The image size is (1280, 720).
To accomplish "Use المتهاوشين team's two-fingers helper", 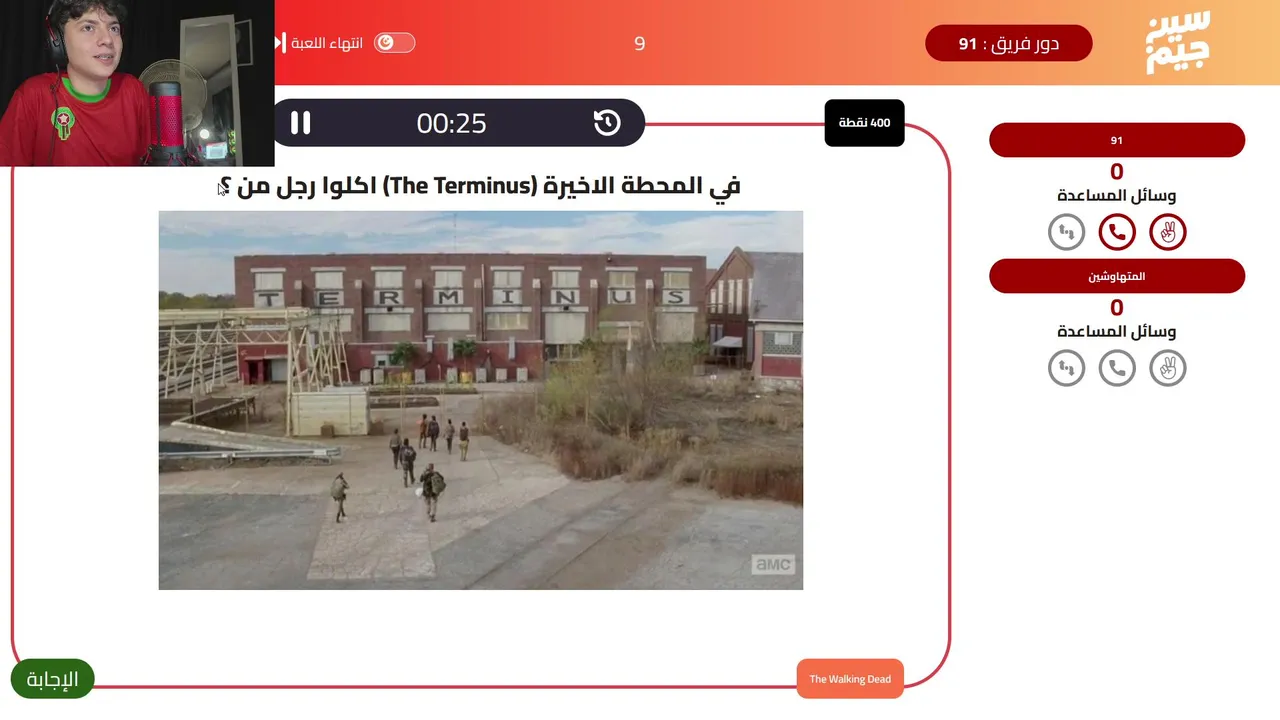I will 1167,369.
